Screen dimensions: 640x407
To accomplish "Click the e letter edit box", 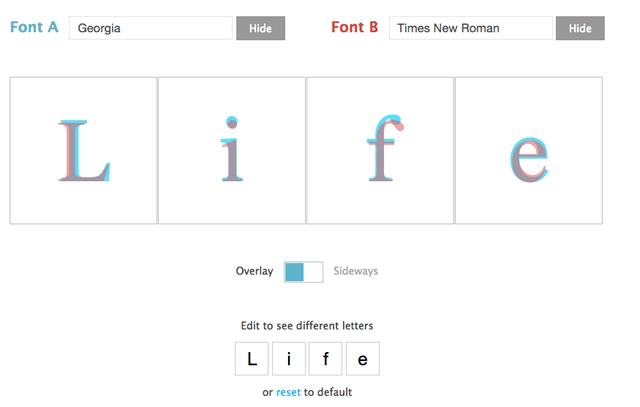I will tap(362, 359).
